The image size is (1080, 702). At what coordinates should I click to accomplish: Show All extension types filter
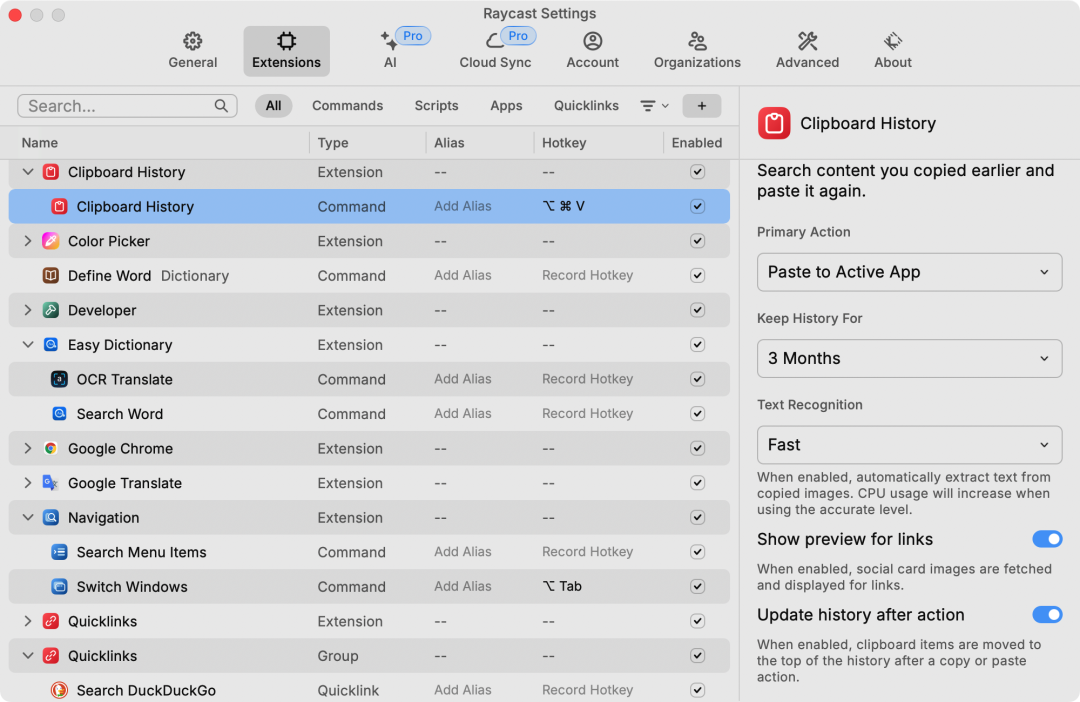(x=273, y=105)
